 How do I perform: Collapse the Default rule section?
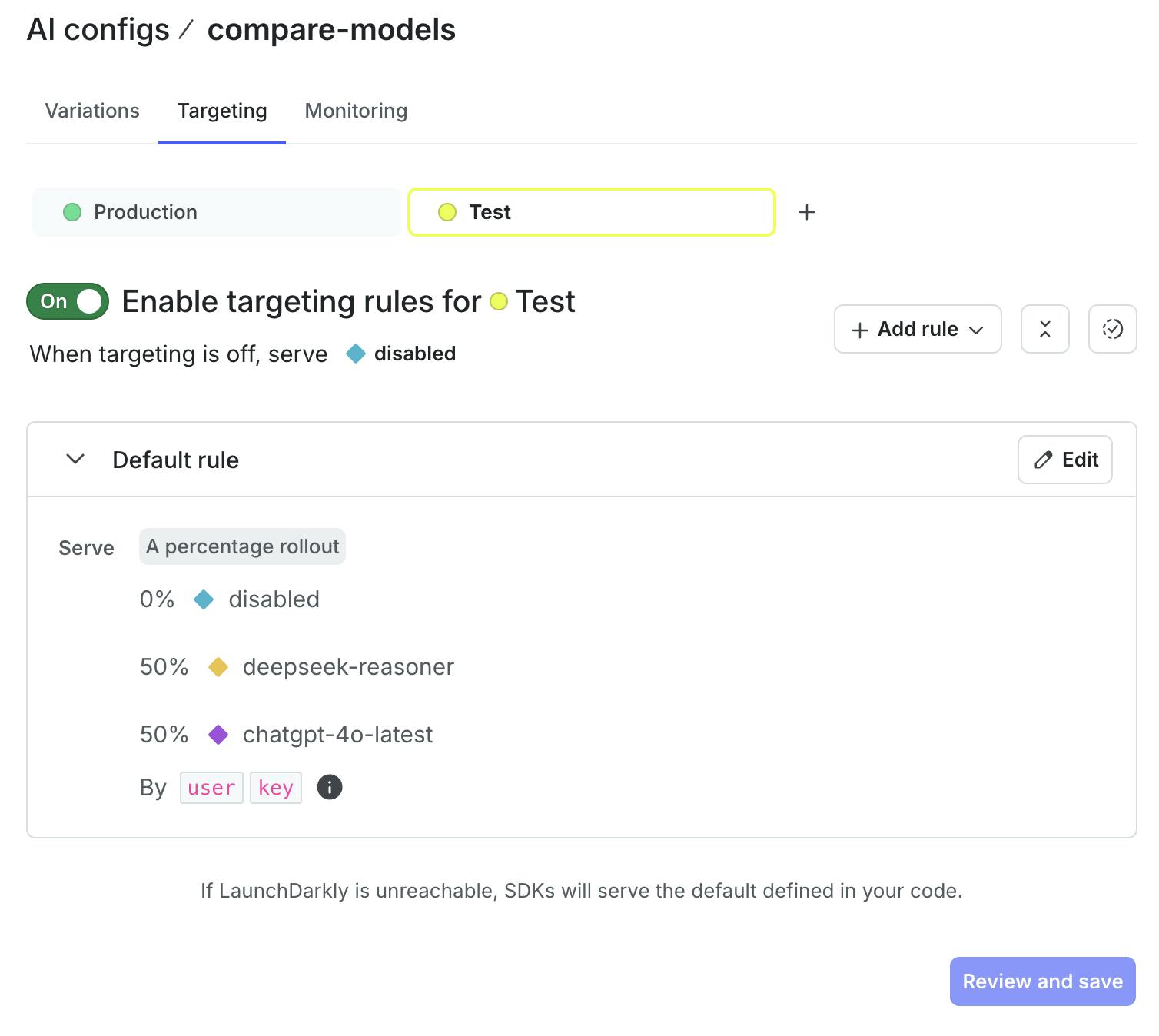pos(75,460)
